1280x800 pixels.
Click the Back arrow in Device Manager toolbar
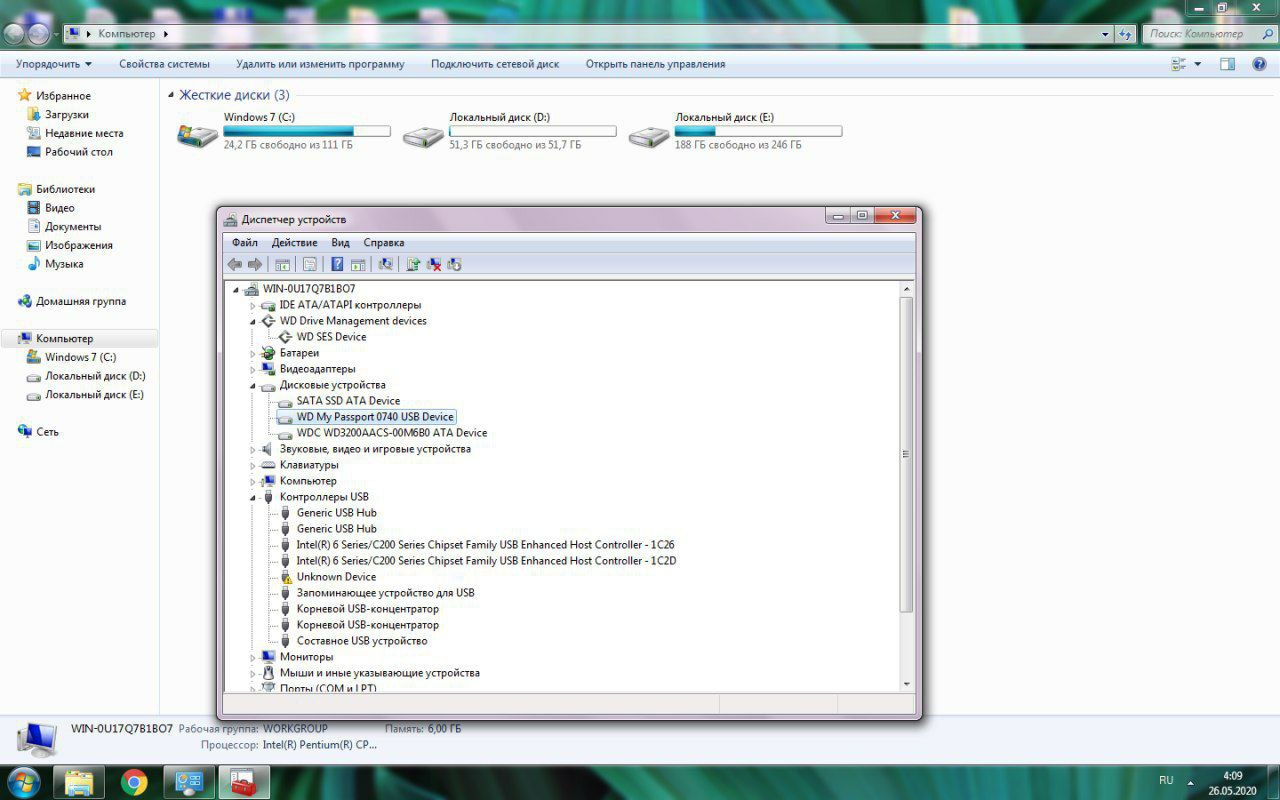point(235,264)
